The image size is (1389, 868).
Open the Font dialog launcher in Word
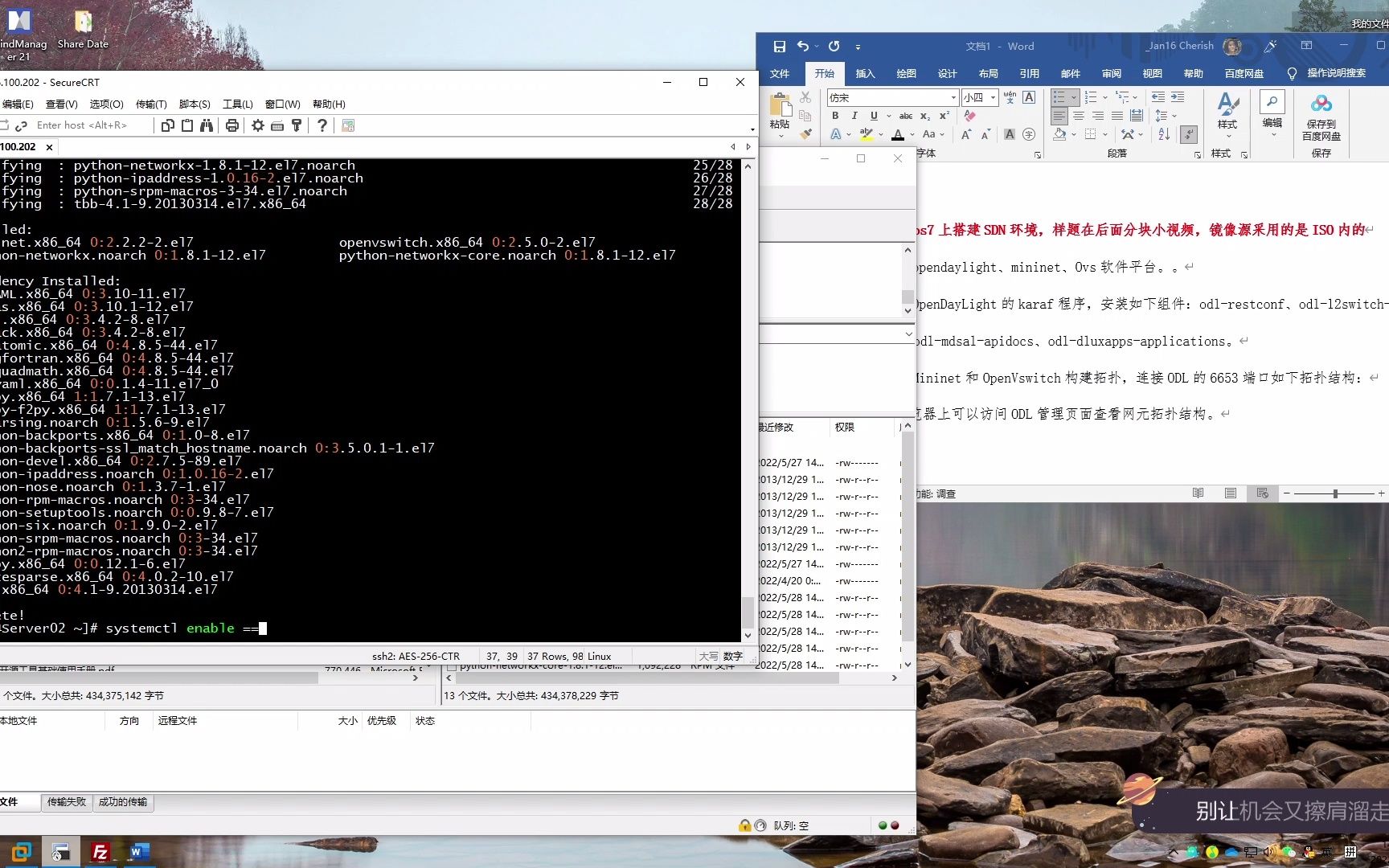1038,154
